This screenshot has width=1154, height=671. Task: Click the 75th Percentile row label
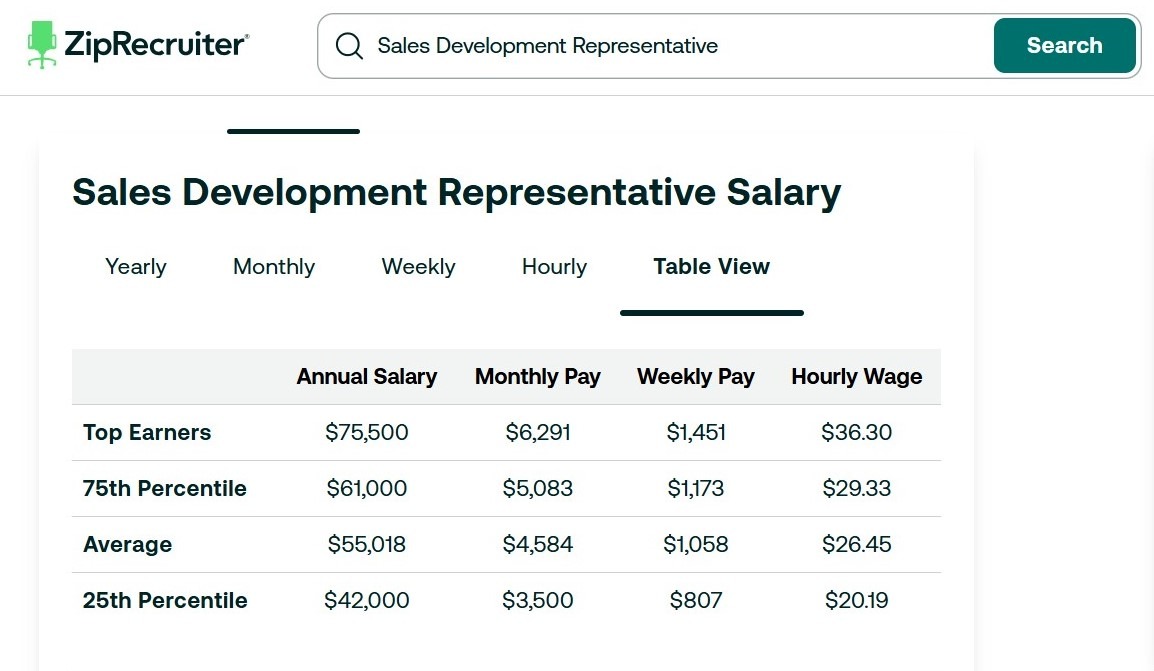tap(165, 489)
